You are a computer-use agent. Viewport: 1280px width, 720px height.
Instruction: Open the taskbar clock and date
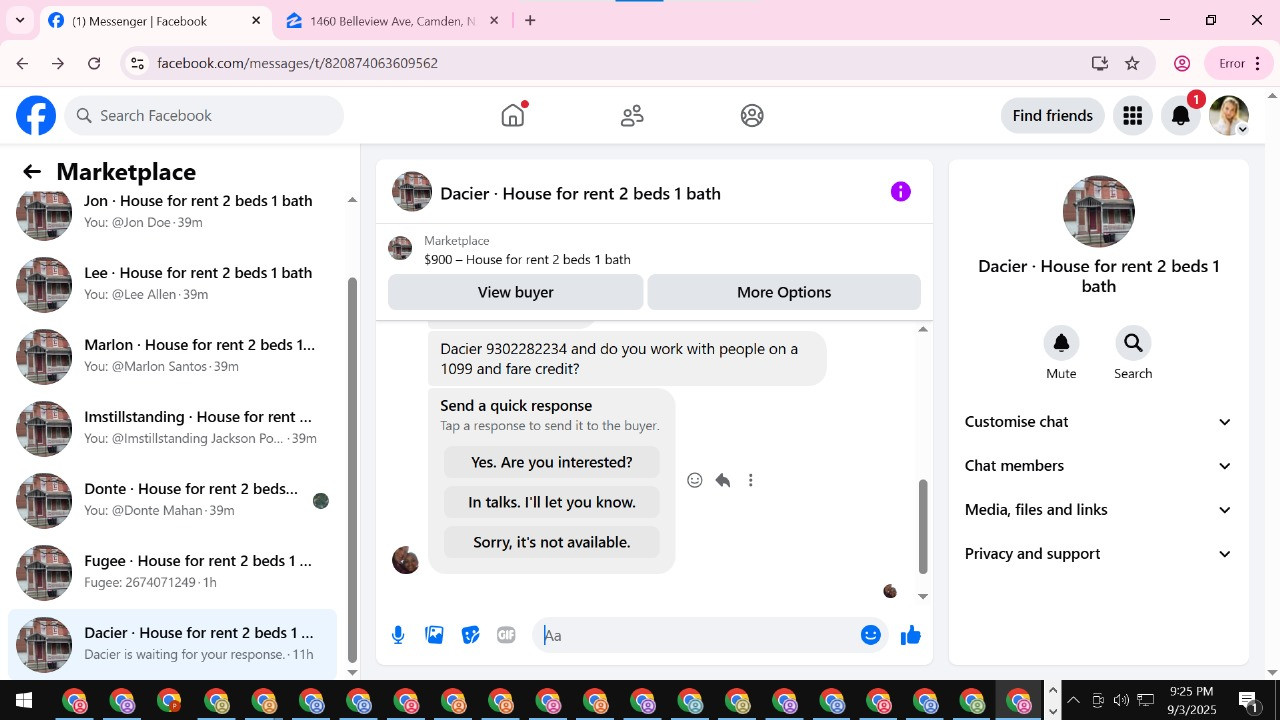[1191, 700]
